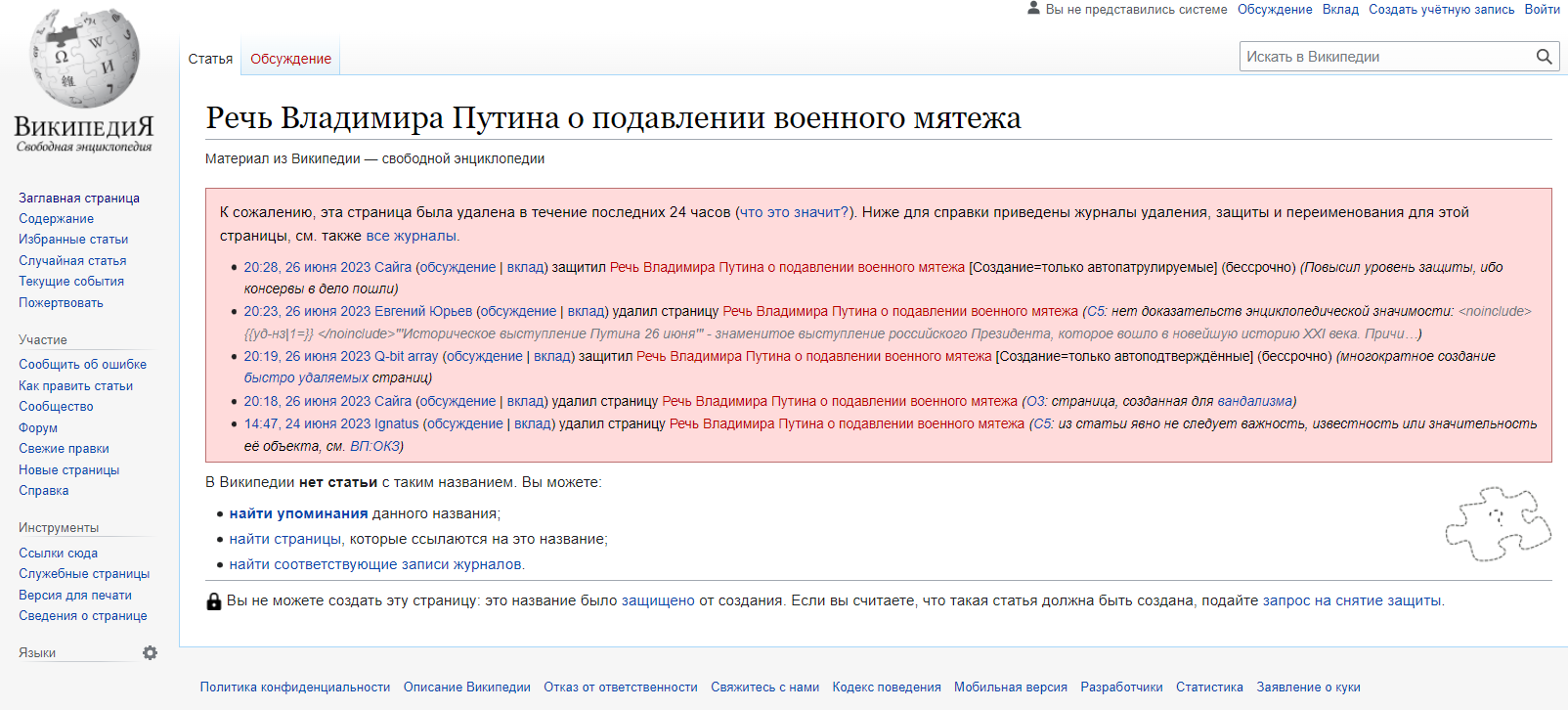Open 'Кодекс поведения' footer link
Viewport: 1568px width, 710px height.
coord(887,688)
